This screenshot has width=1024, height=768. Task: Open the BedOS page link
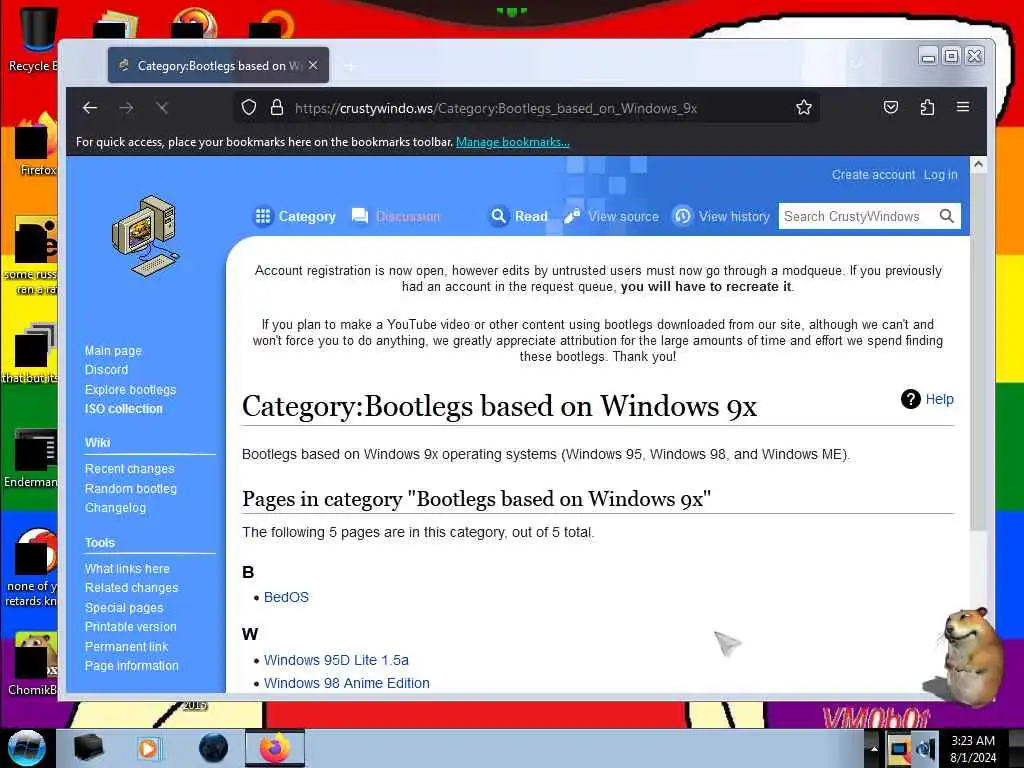[x=286, y=597]
